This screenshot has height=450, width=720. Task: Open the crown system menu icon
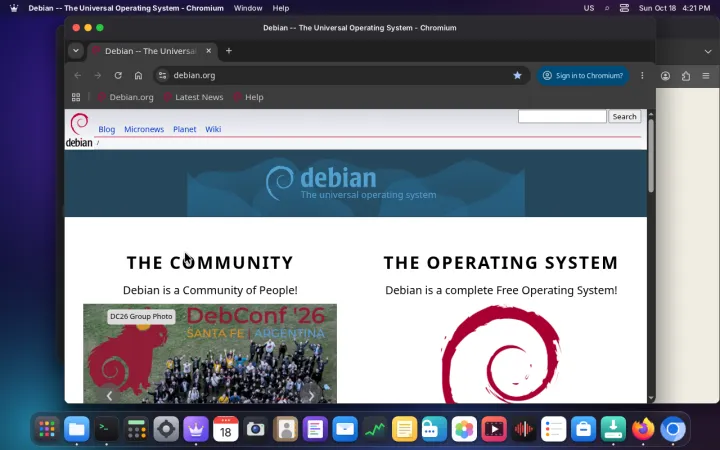click(14, 8)
